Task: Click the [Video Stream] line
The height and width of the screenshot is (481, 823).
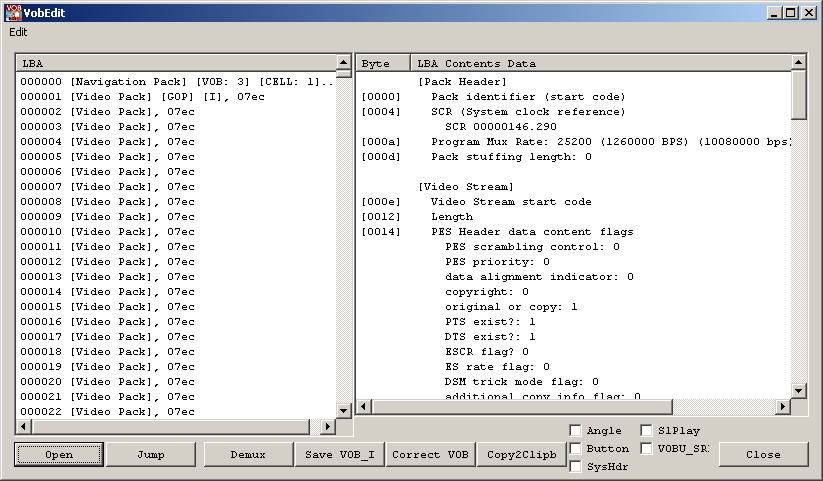Action: pyautogui.click(x=466, y=187)
